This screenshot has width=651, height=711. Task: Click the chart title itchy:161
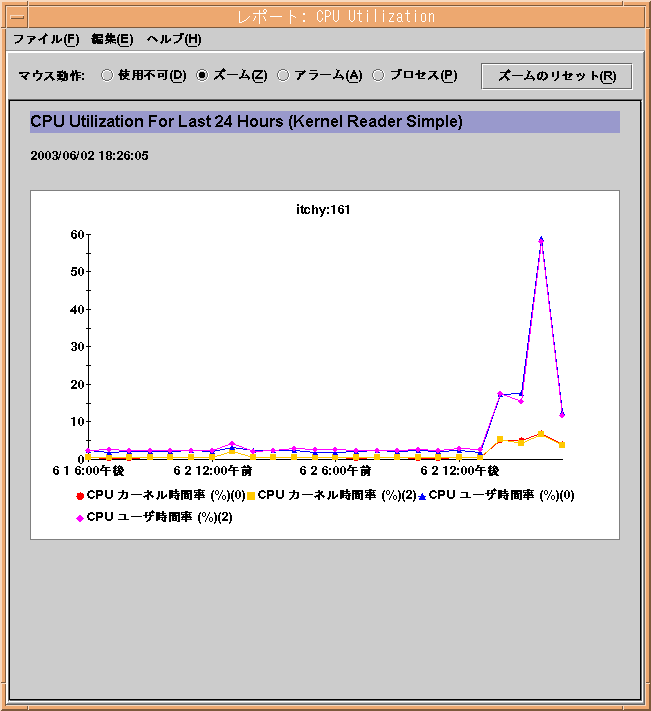click(323, 209)
